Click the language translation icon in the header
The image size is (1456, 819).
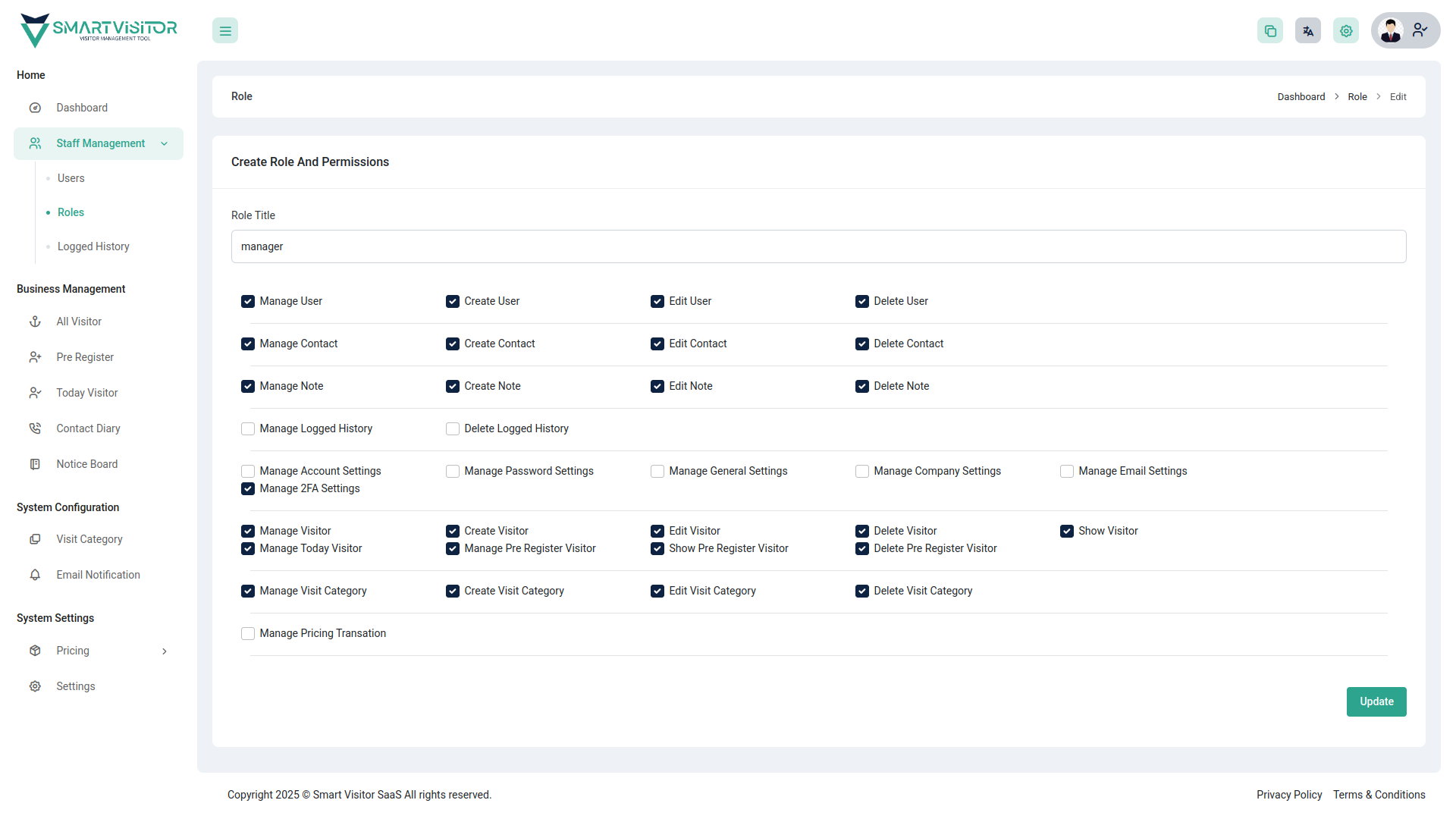click(x=1307, y=30)
